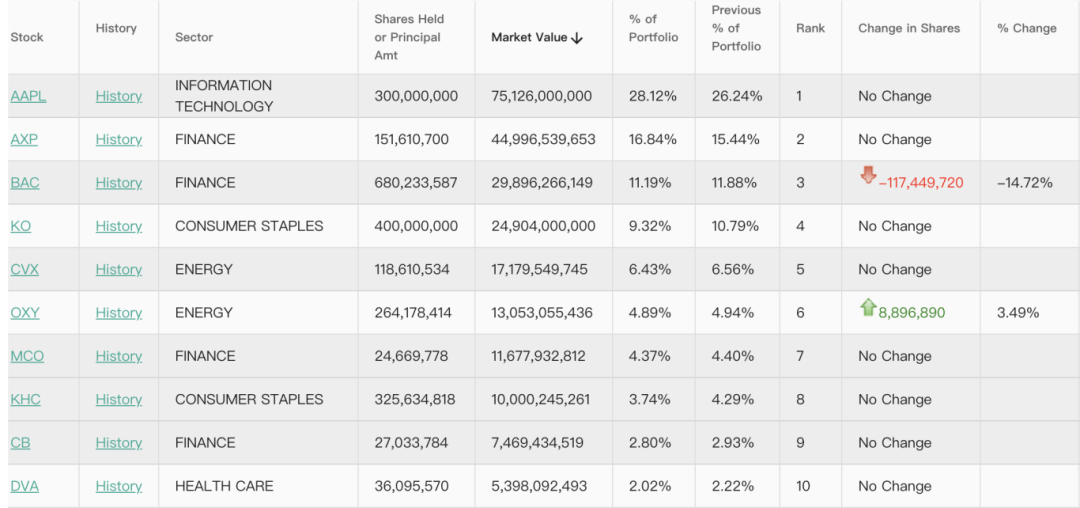View History for the OXY row

point(119,313)
